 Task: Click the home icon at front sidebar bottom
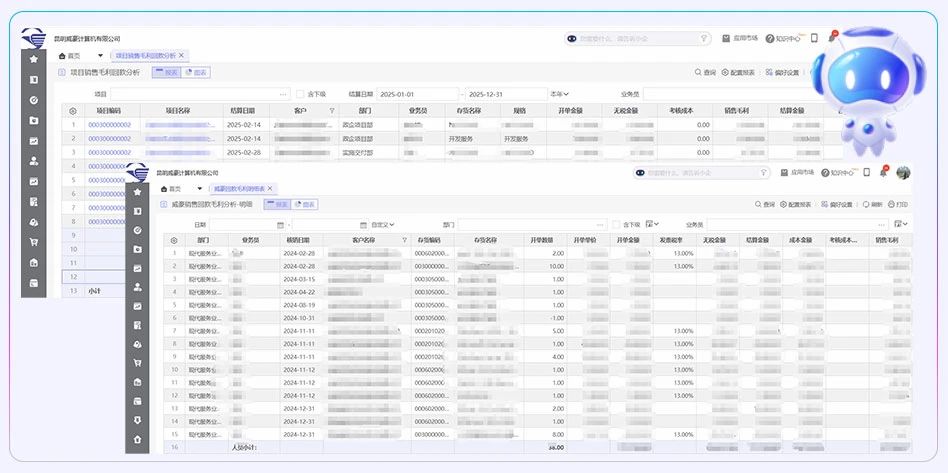137,439
